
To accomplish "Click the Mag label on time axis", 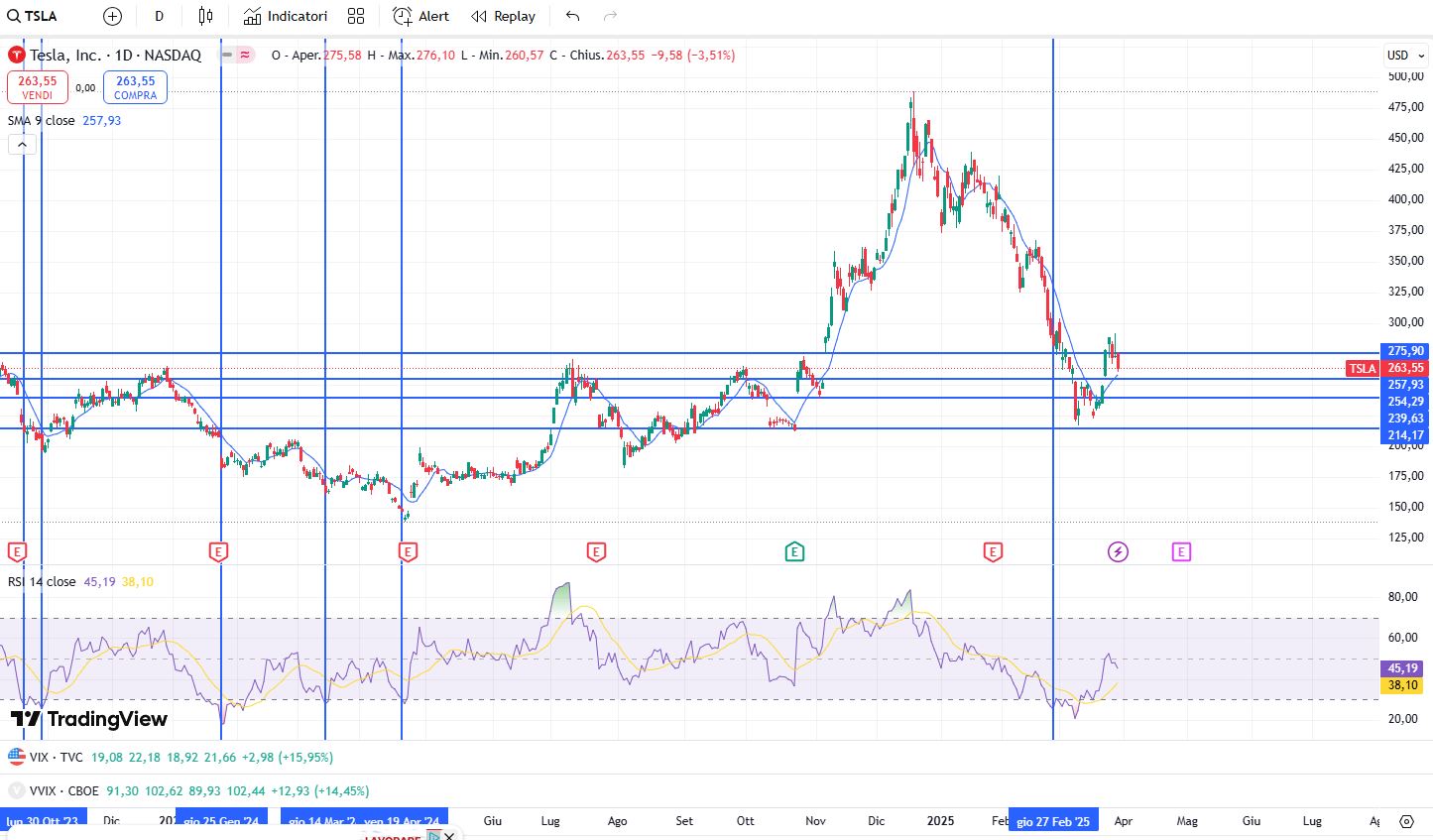I will point(1187,821).
